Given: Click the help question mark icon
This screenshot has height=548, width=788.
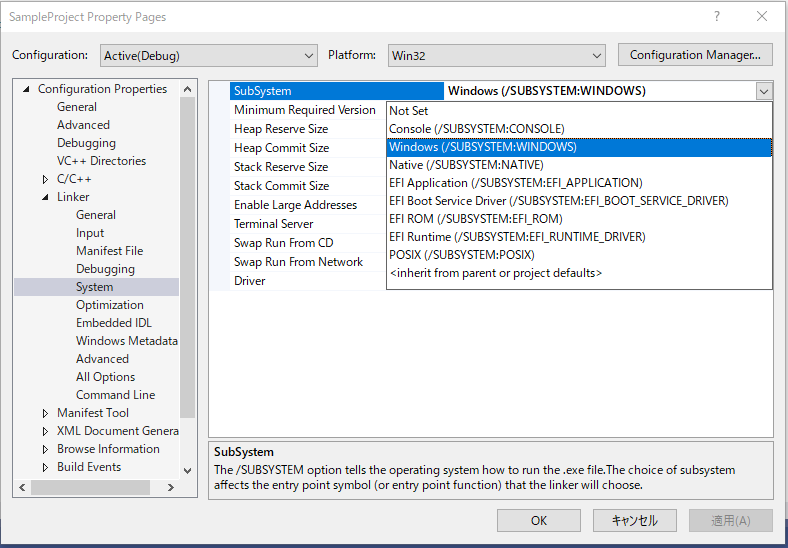Looking at the screenshot, I should point(716,17).
